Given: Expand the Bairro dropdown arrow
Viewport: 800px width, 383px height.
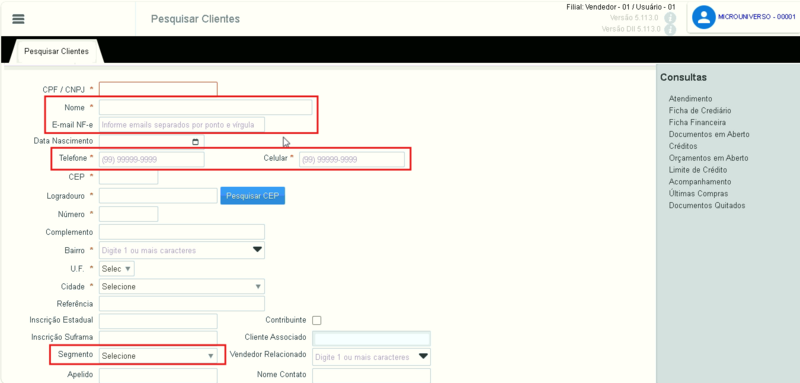Looking at the screenshot, I should (x=257, y=250).
